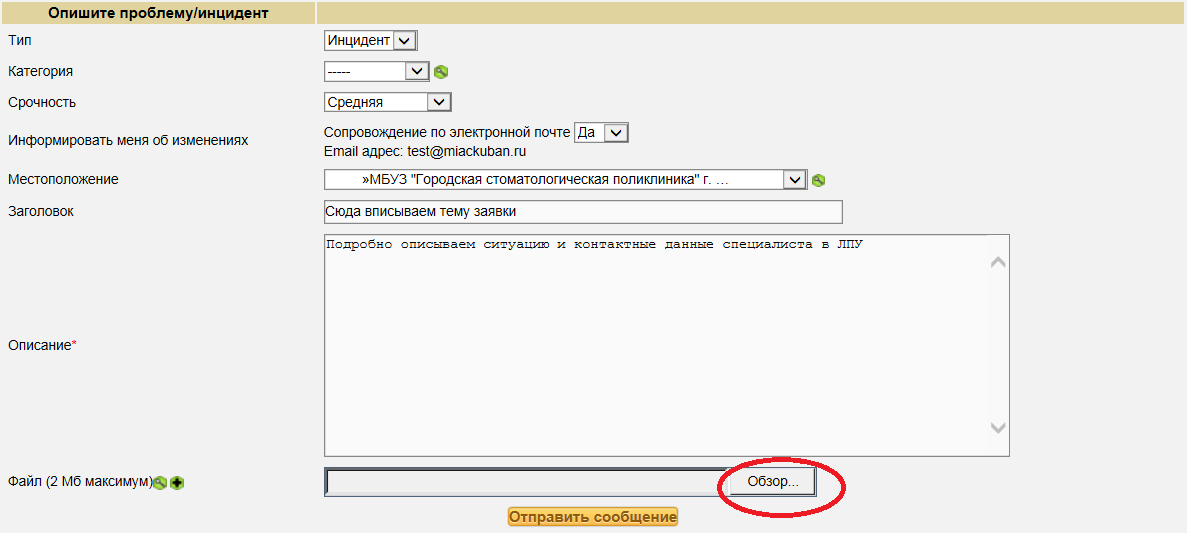This screenshot has width=1191, height=535.
Task: Expand the Местоположение dropdown with the dental clinic
Action: click(565, 180)
